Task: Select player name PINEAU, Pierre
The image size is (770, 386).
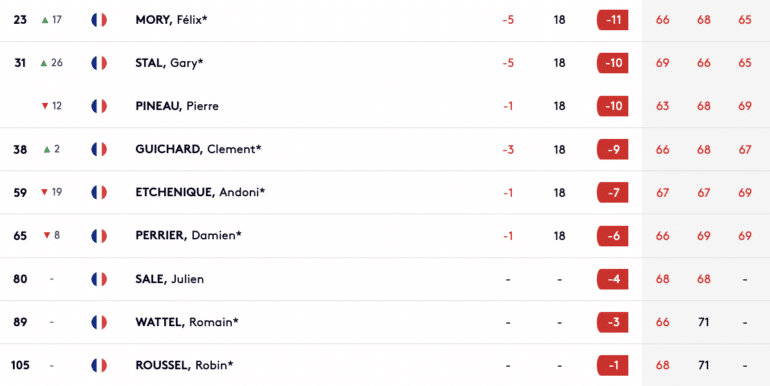Action: [x=177, y=106]
